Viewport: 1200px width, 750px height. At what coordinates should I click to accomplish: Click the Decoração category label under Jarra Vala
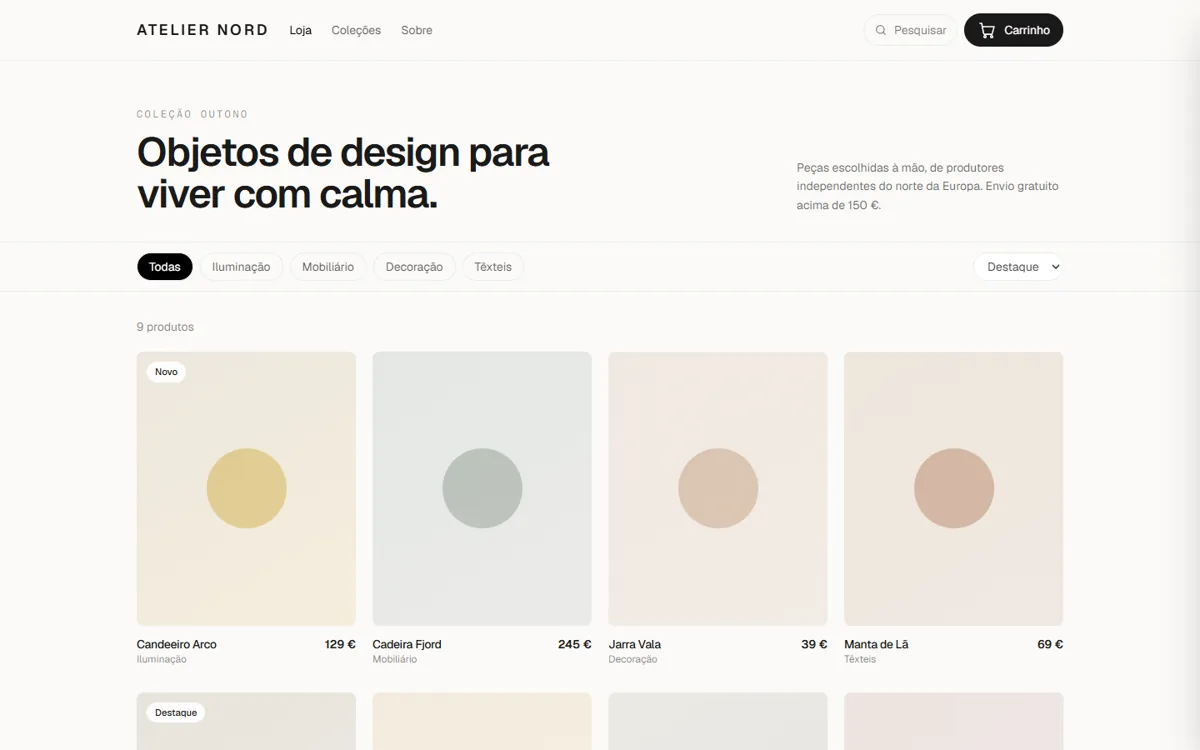click(633, 660)
